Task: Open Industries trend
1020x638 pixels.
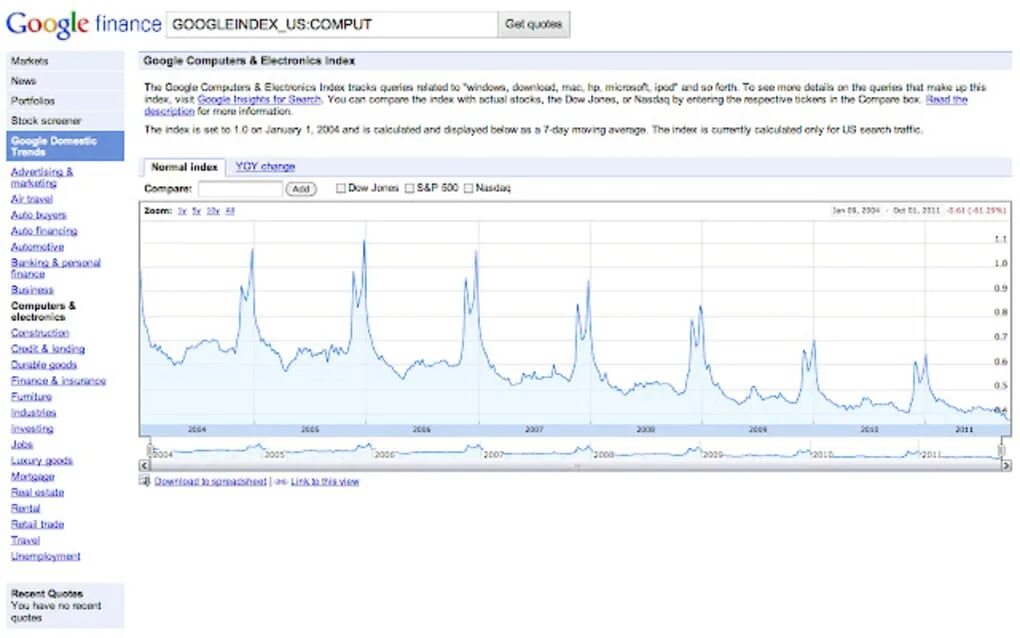Action: [33, 413]
